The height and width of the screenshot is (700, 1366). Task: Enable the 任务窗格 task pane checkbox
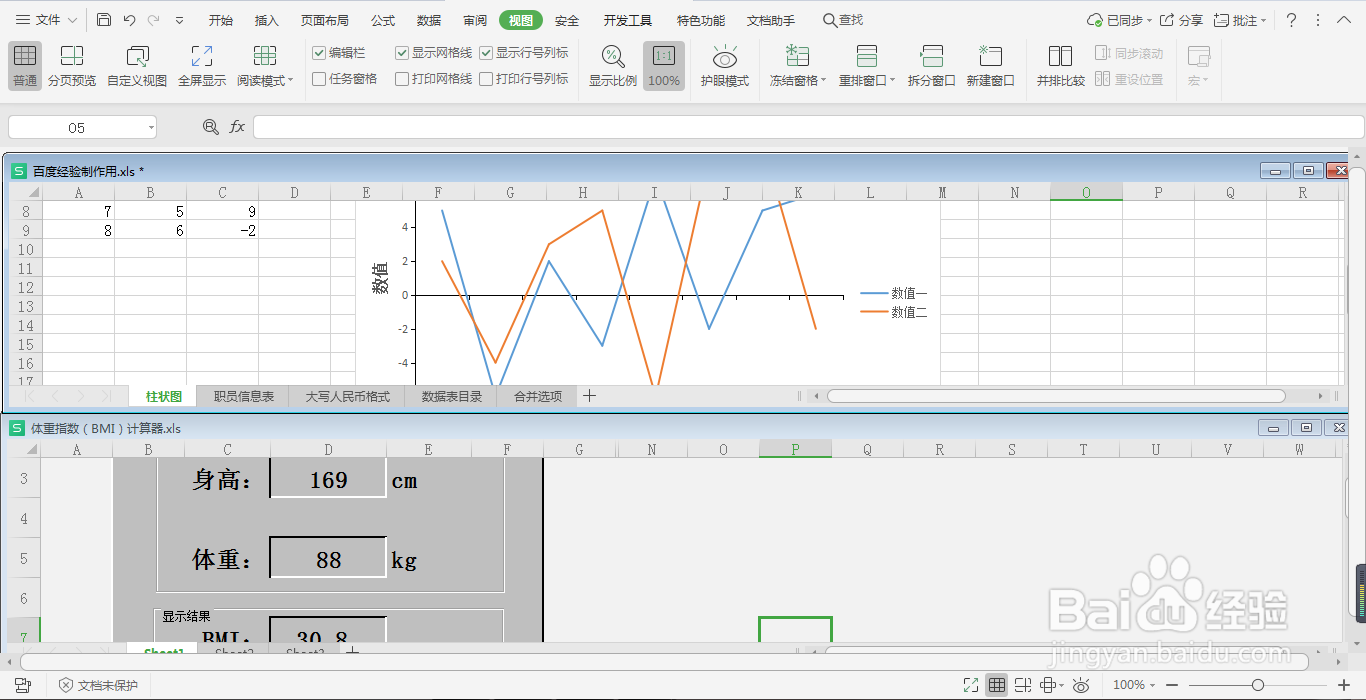319,79
